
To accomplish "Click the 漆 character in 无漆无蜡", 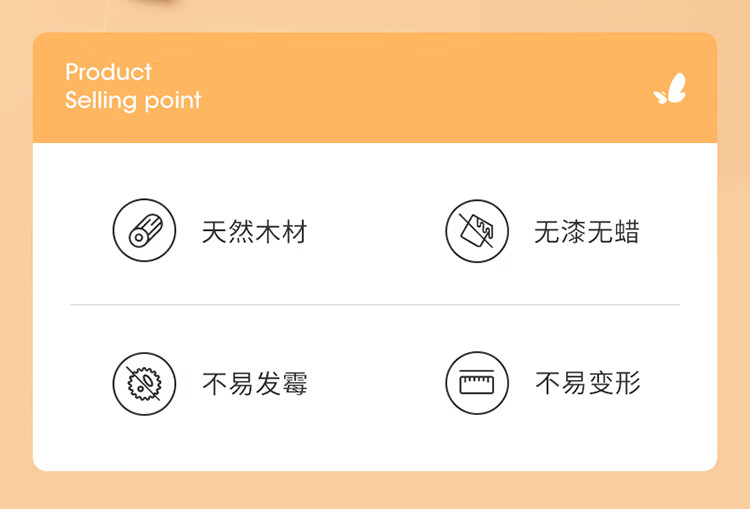I will (x=574, y=232).
